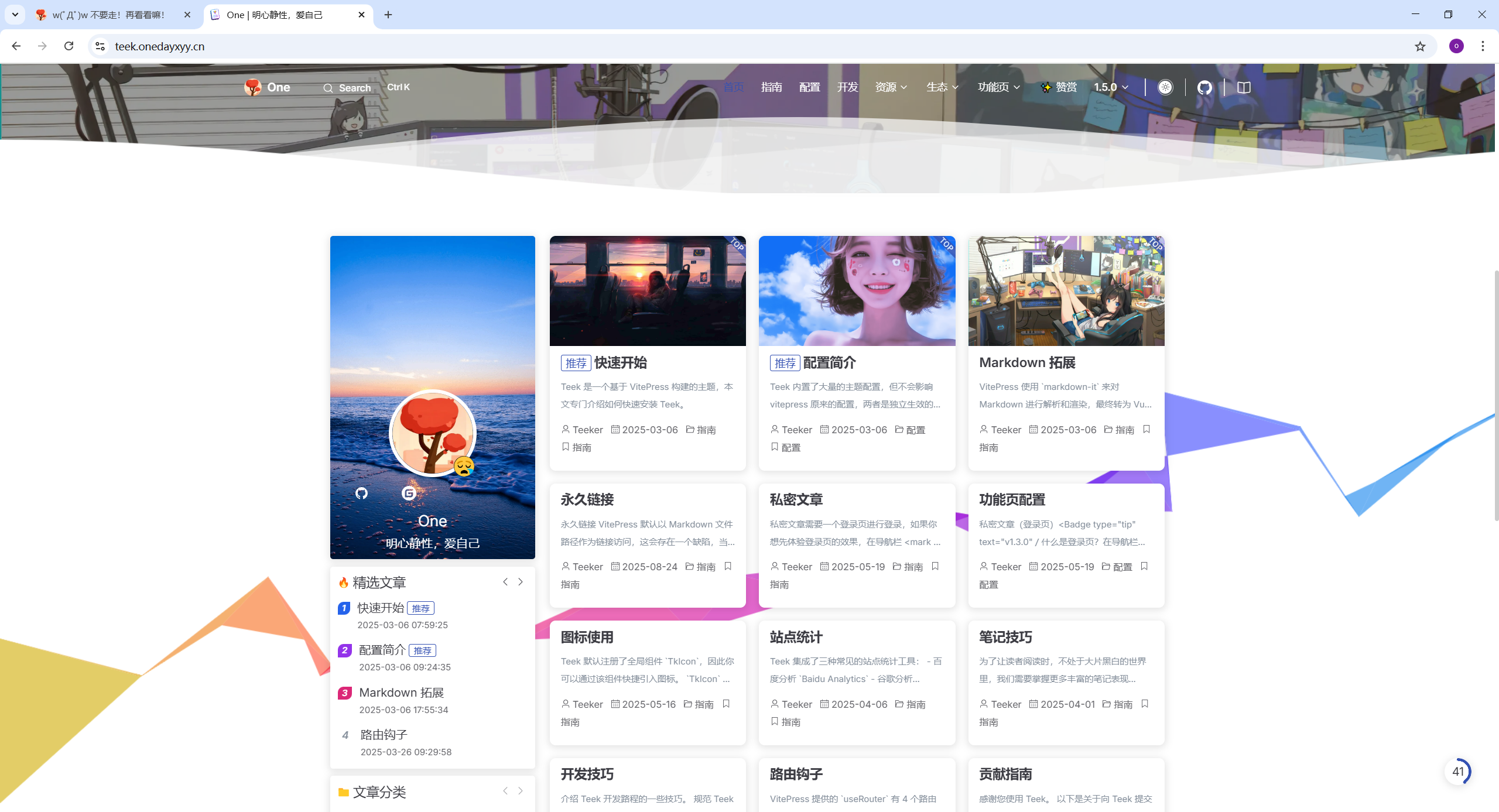Switch to the first browser tab
The image size is (1499, 812).
pos(108,15)
